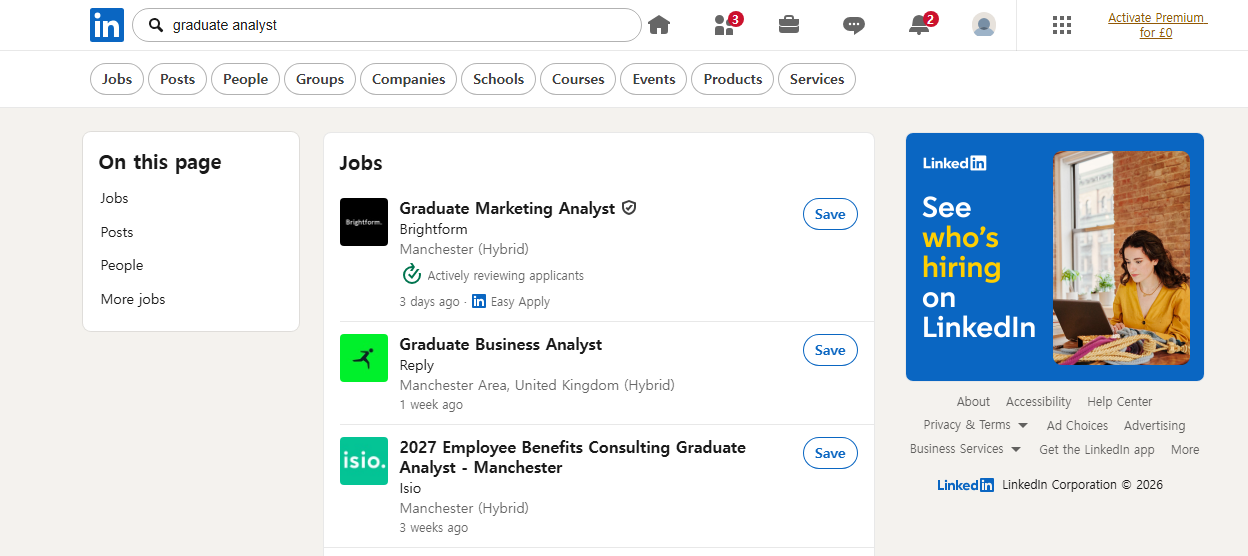Expand the Business Services dropdown
This screenshot has width=1248, height=556.
[x=965, y=449]
